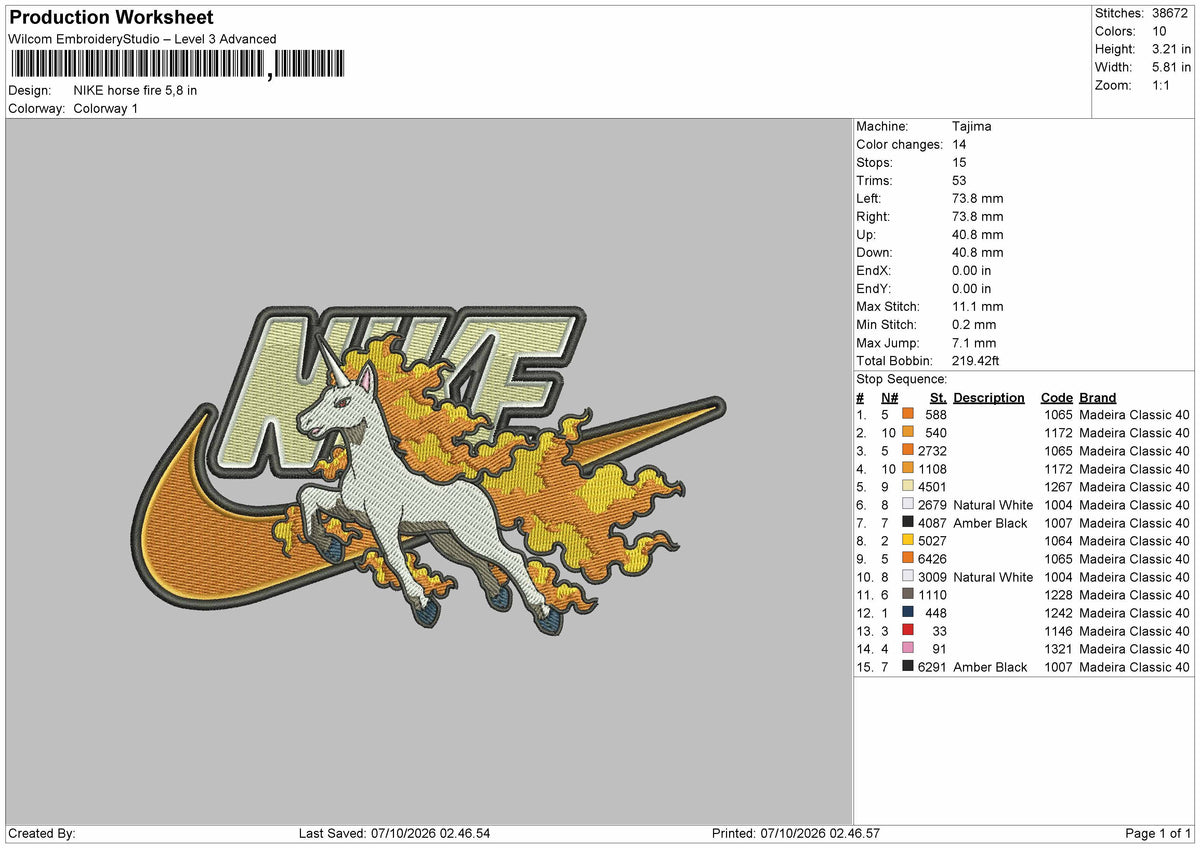Click the gray-brown swatch in stop 11

[908, 593]
